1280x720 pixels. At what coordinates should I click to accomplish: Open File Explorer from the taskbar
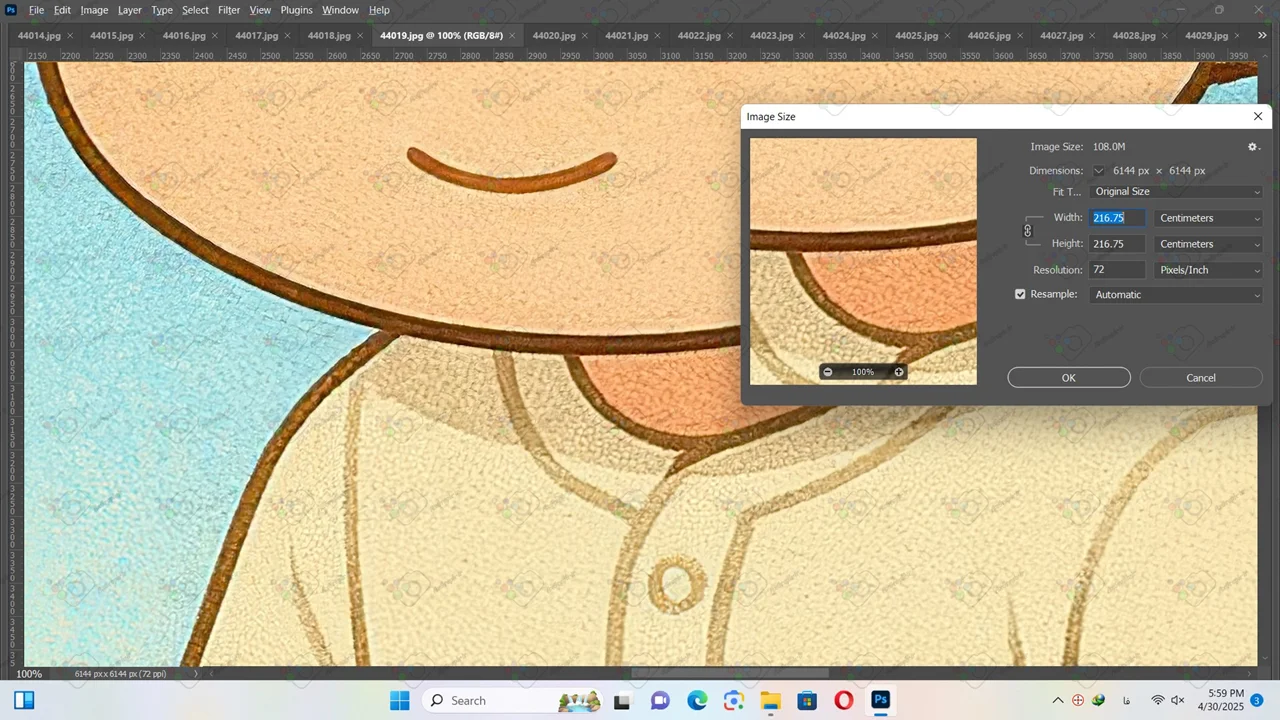pyautogui.click(x=770, y=700)
